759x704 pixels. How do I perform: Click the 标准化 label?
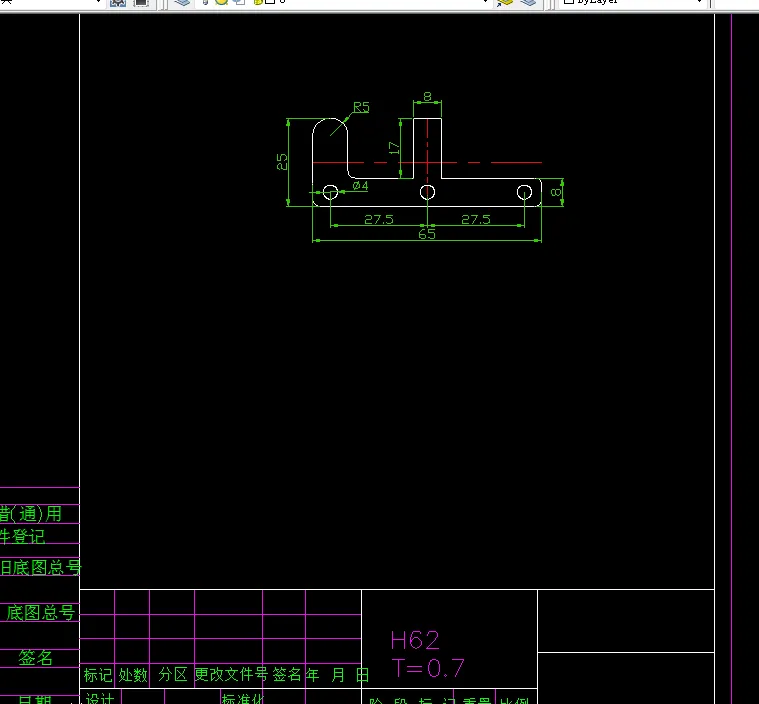pyautogui.click(x=243, y=699)
